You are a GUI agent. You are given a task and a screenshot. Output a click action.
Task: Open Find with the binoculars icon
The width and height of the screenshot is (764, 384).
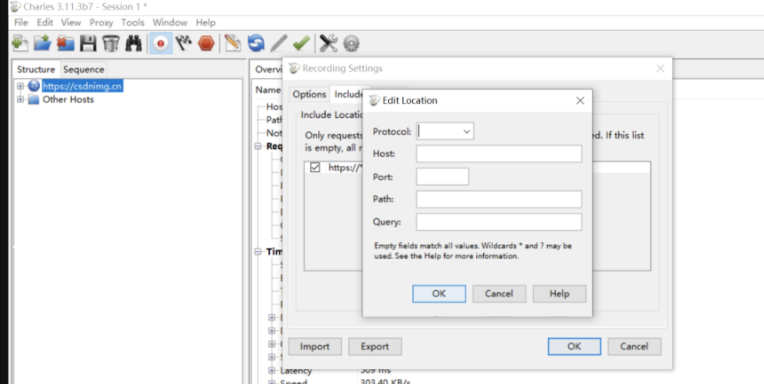pos(134,43)
